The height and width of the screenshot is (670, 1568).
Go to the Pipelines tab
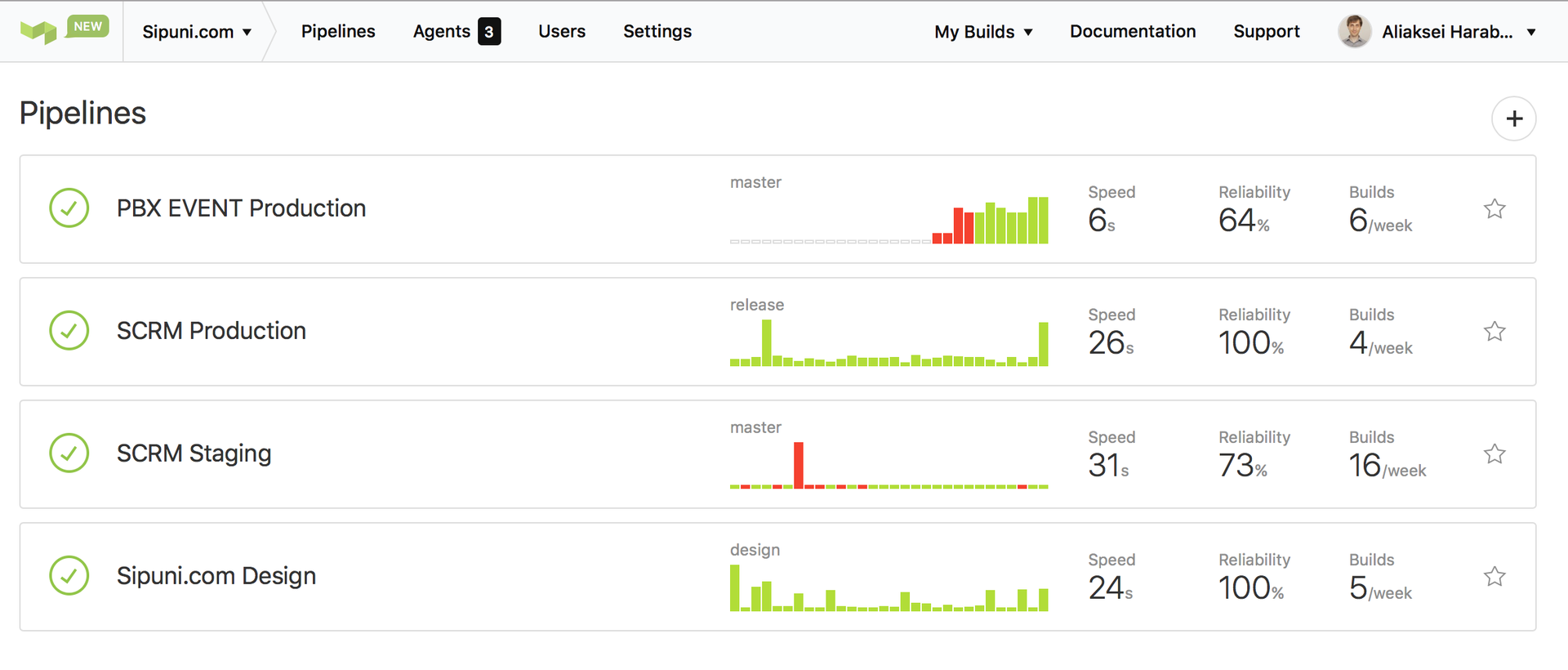point(338,31)
